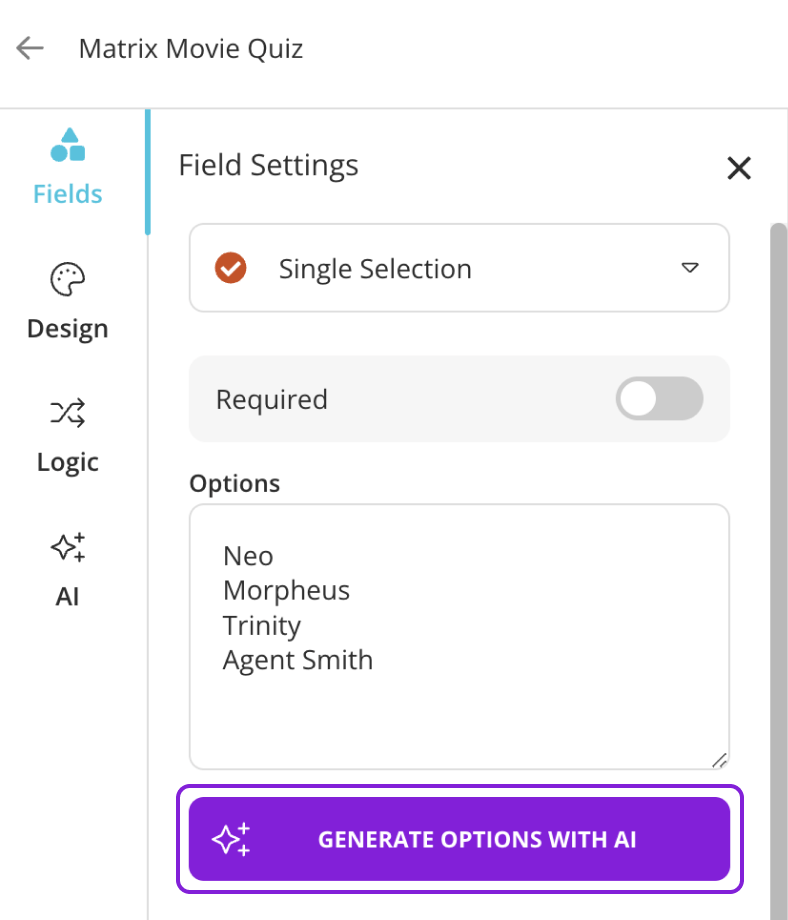Click the back arrow icon

click(30, 48)
